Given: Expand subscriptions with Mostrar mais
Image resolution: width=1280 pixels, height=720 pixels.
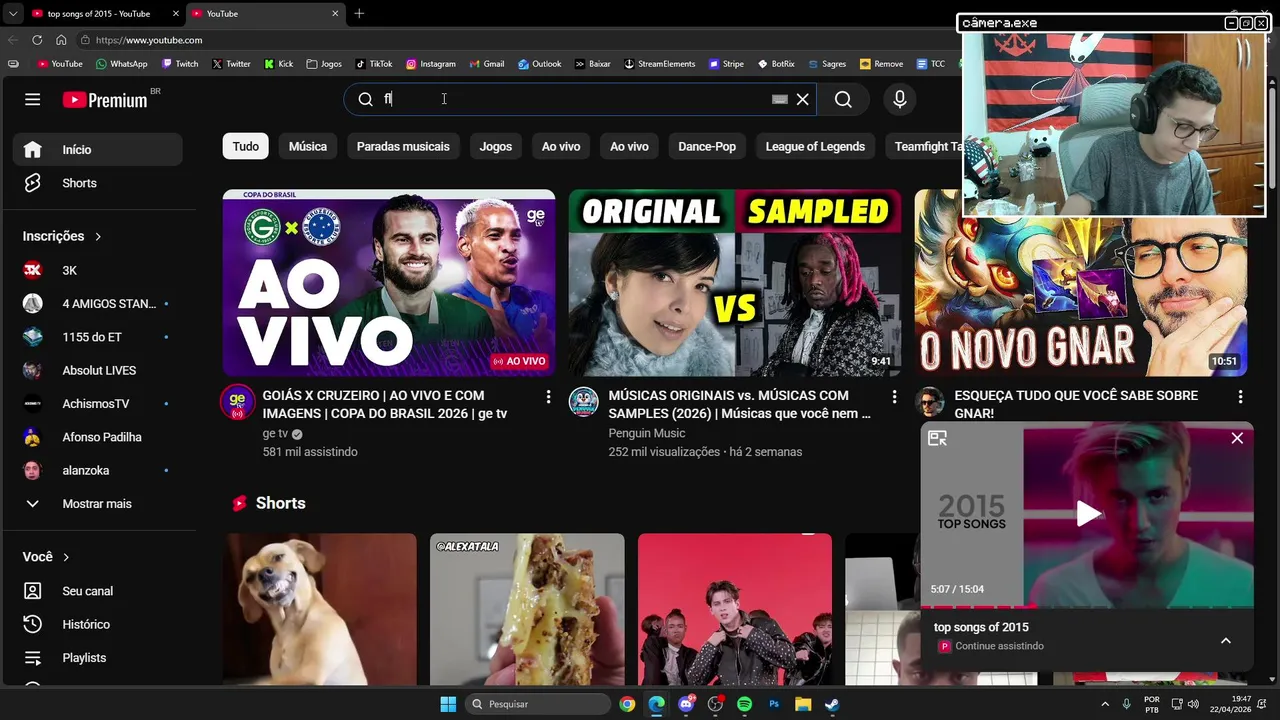Looking at the screenshot, I should pyautogui.click(x=97, y=504).
